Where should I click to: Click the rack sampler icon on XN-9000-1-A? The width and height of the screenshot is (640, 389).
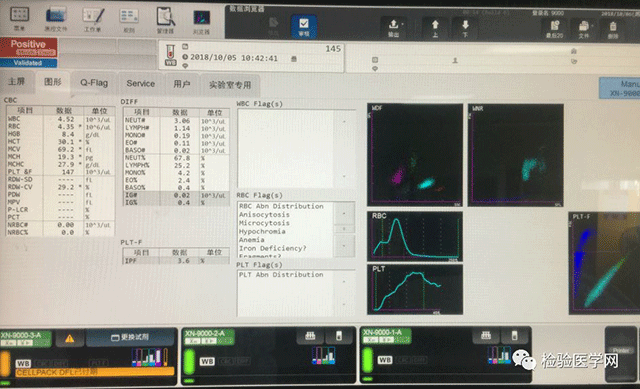tap(486, 336)
